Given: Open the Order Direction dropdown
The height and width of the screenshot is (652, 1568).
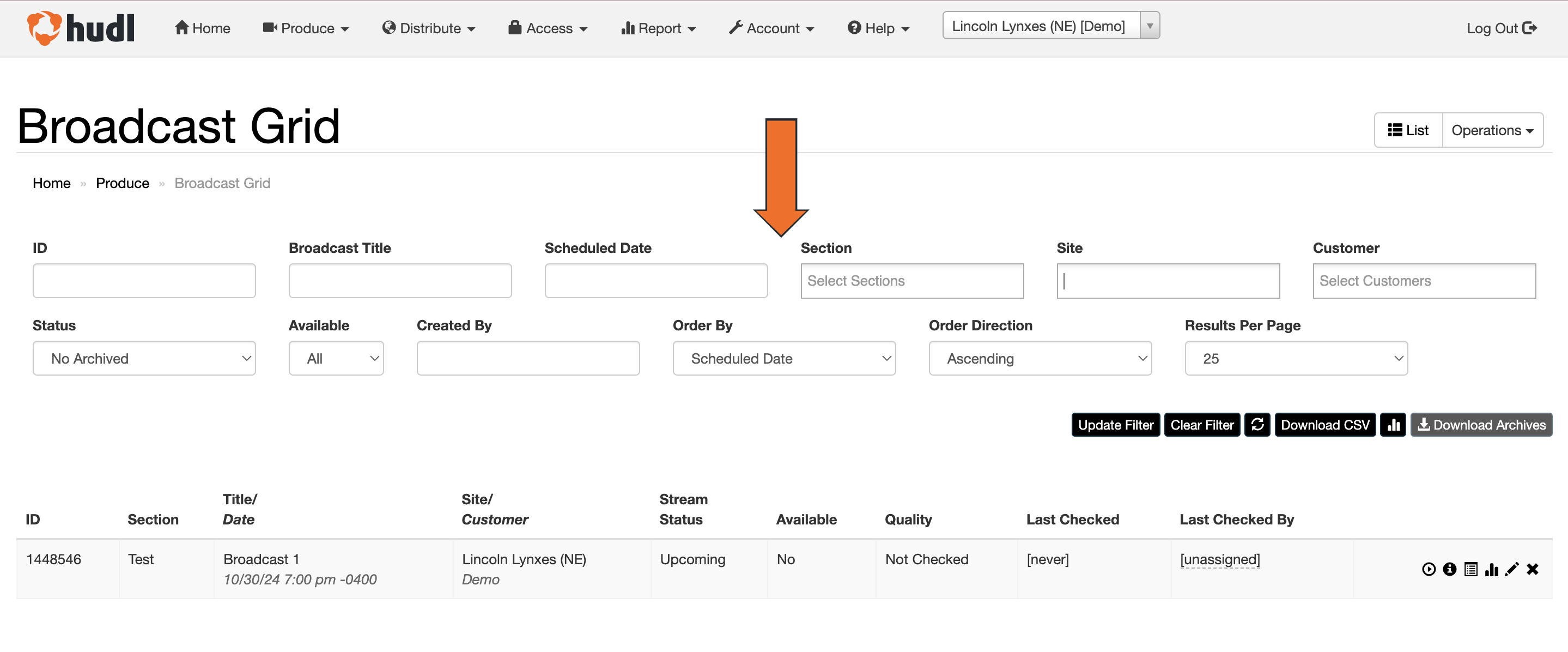Looking at the screenshot, I should (x=1040, y=358).
